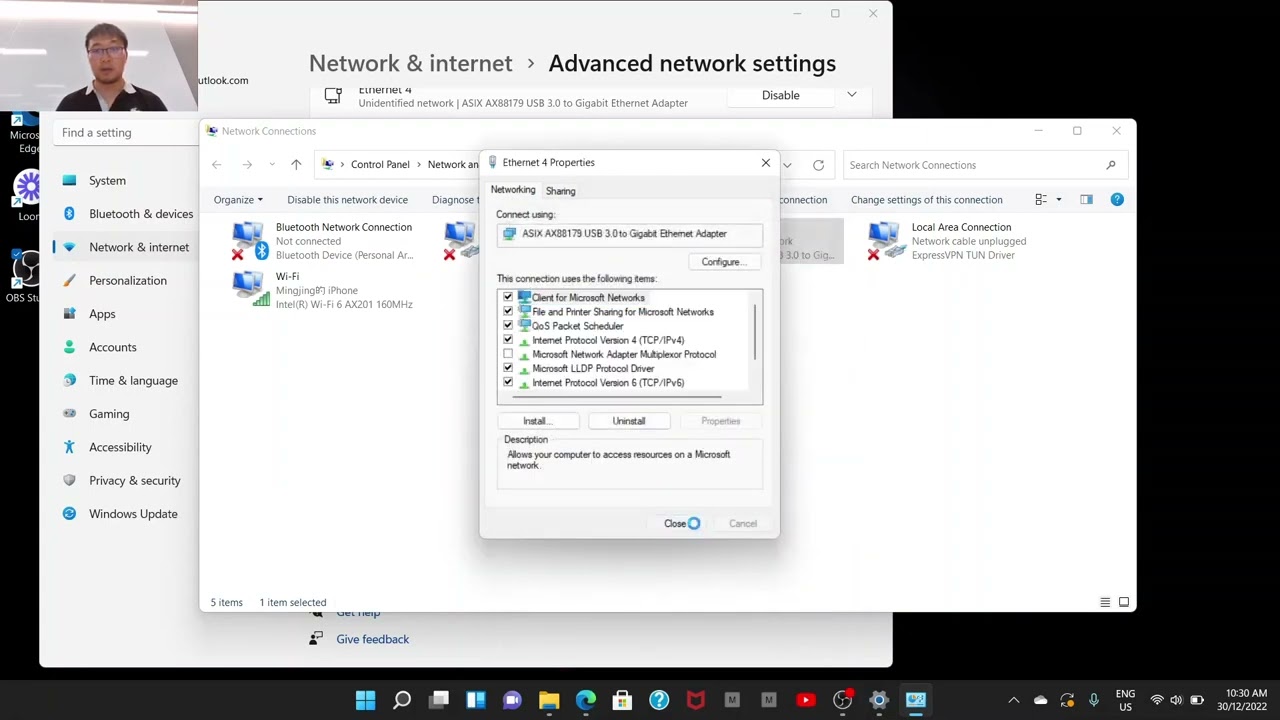Select Bluetooth Network Connection adapter icon

click(x=248, y=241)
